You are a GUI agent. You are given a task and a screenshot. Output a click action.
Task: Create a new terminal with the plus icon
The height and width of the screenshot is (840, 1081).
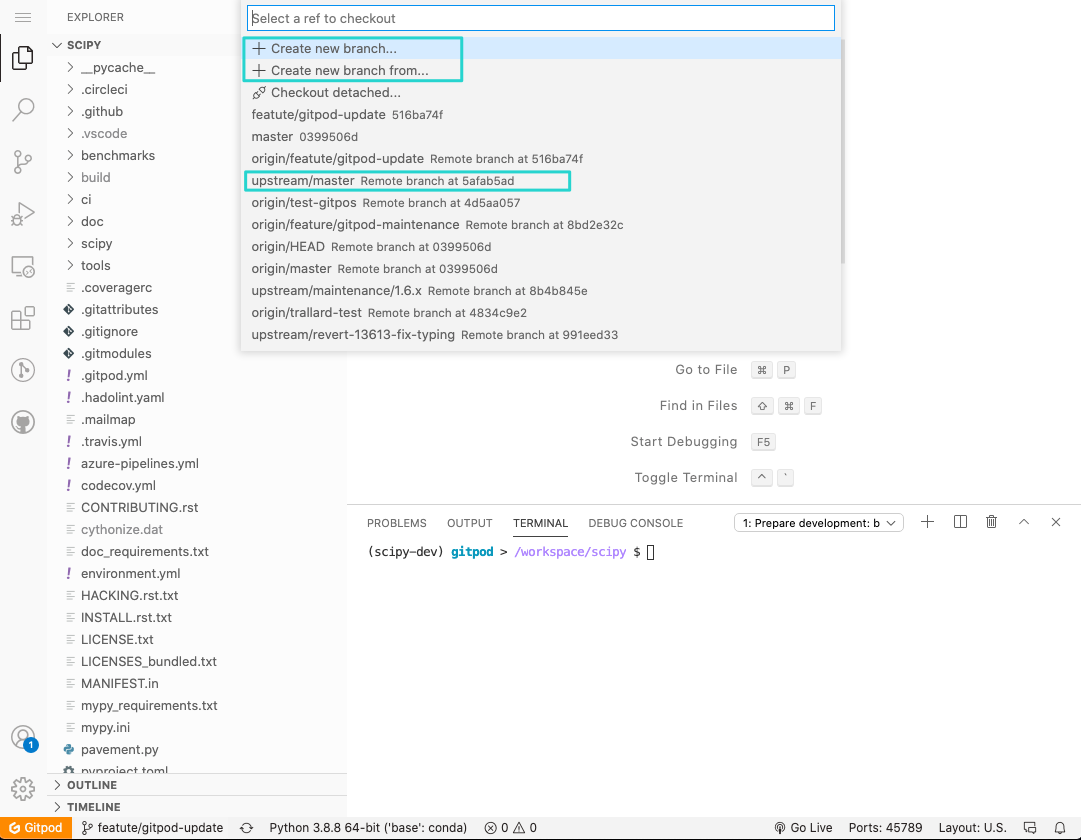pos(927,521)
